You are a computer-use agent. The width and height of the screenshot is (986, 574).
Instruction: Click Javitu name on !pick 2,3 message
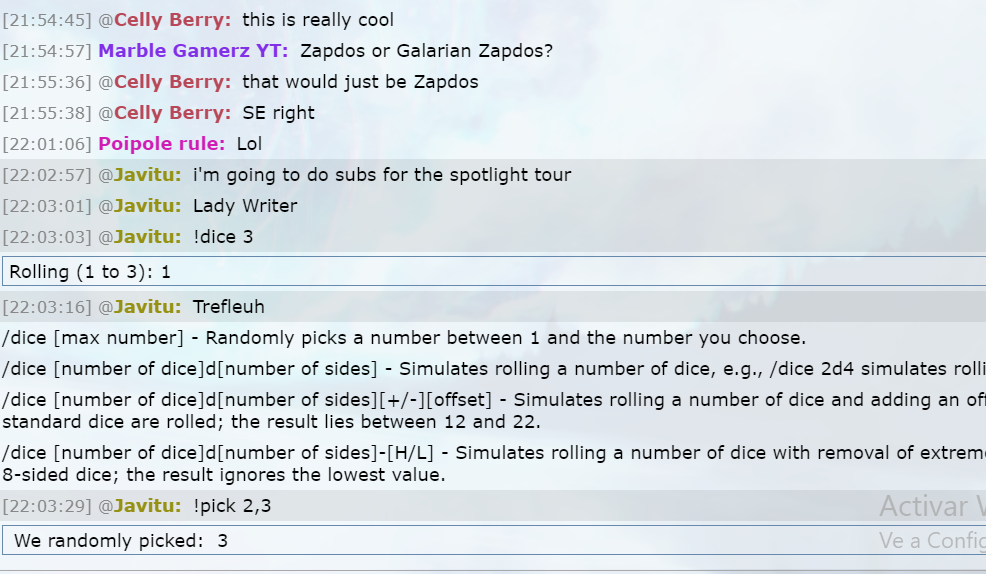point(147,505)
